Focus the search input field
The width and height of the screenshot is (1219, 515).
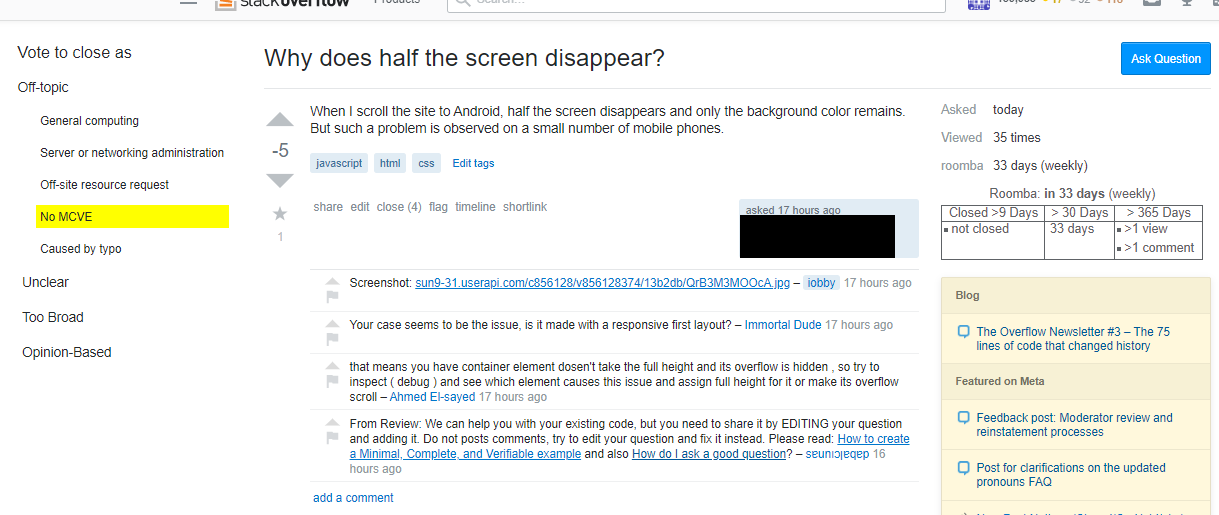[696, 3]
